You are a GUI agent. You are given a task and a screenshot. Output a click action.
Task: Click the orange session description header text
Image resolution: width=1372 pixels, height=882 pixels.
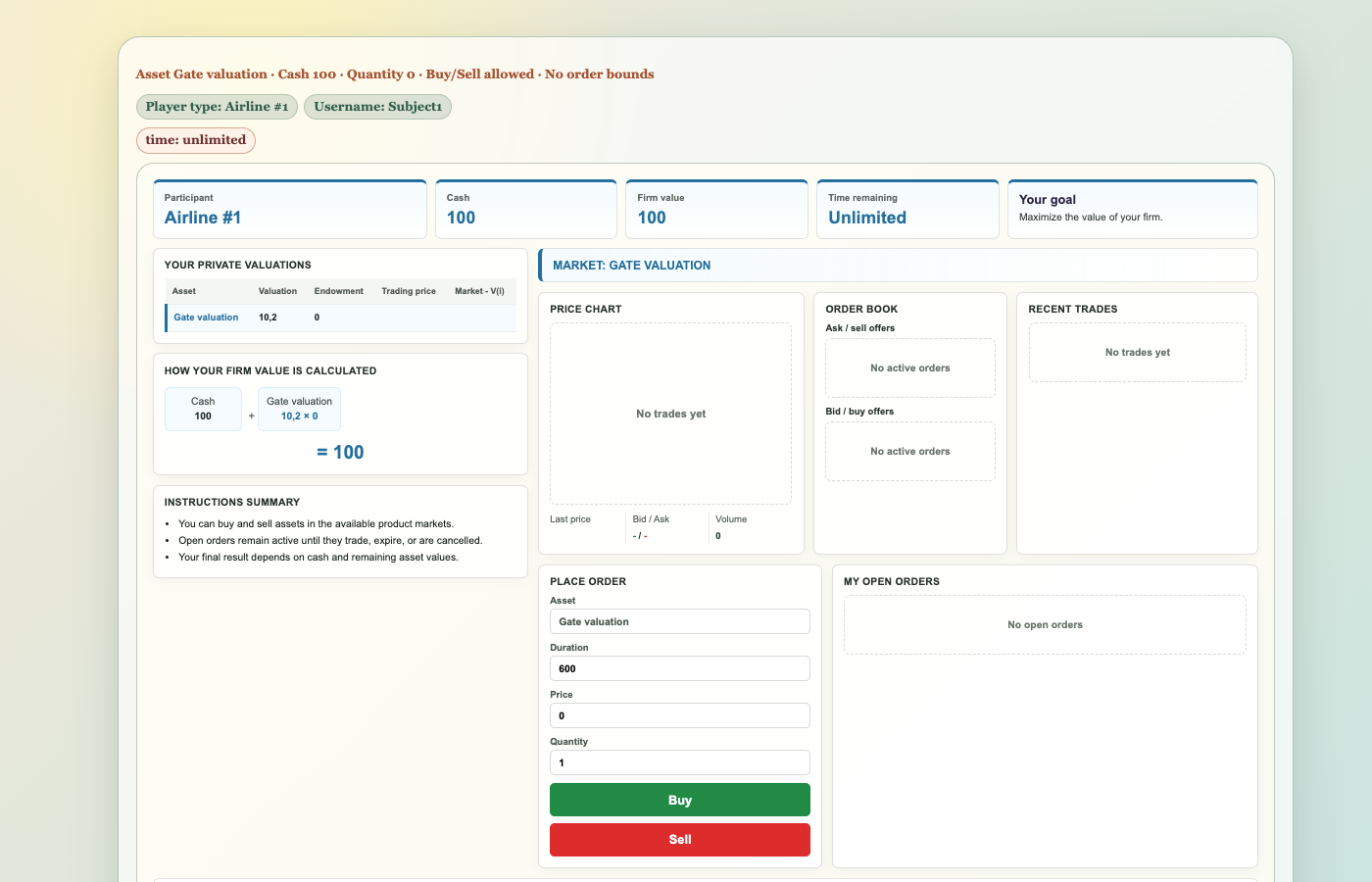[395, 74]
